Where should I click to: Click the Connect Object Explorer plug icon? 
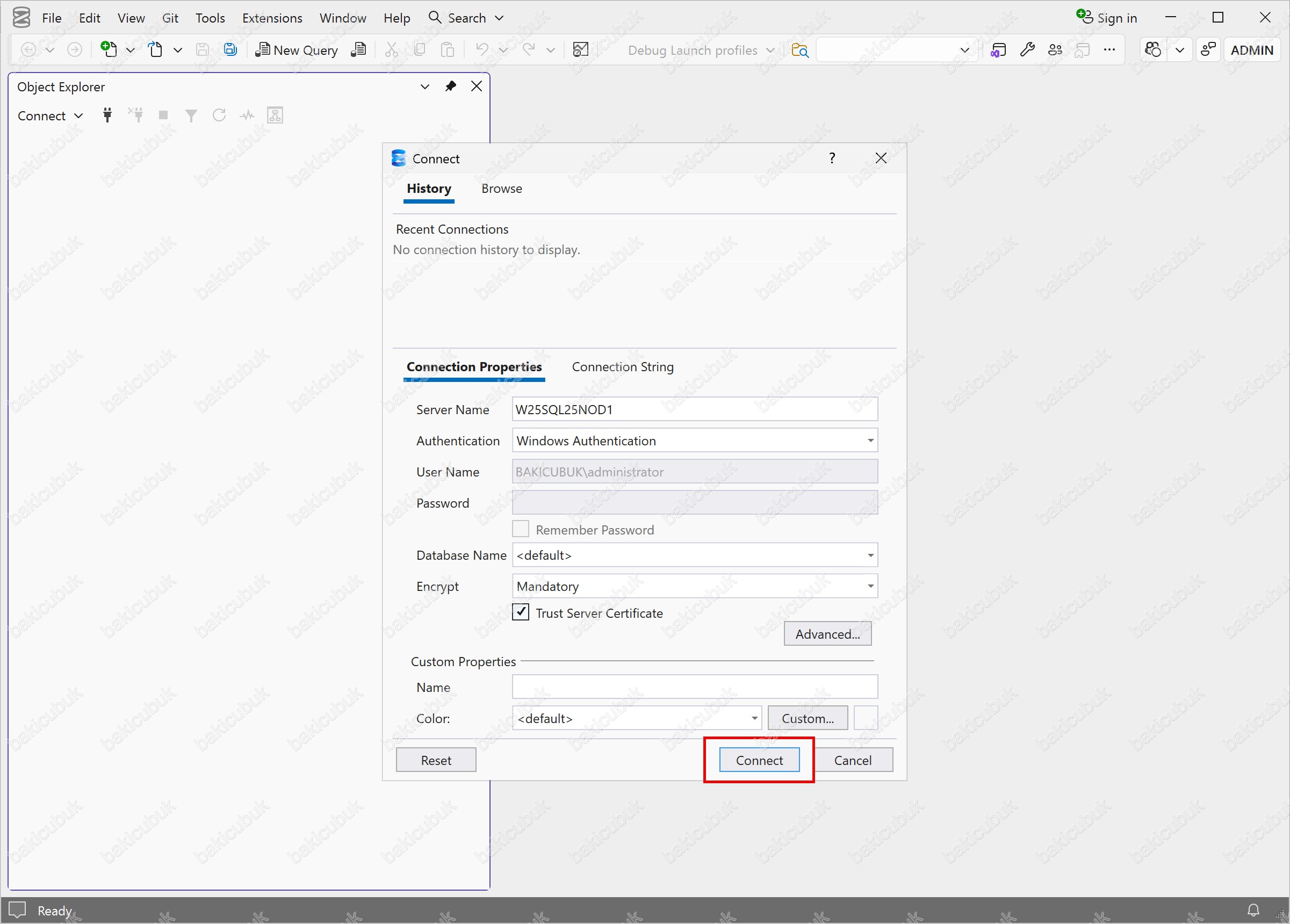[x=107, y=115]
